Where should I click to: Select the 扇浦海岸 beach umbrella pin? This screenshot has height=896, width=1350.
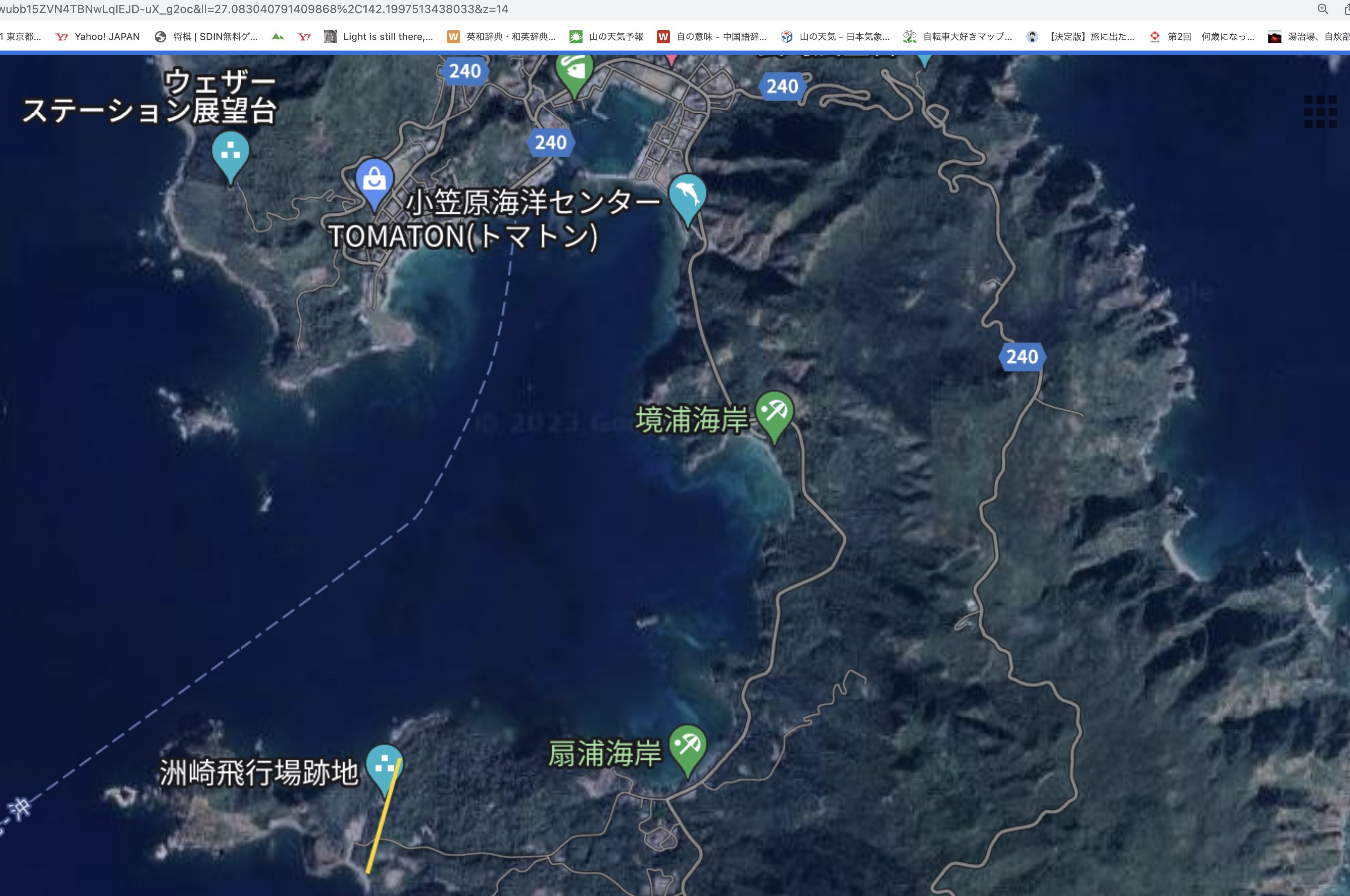(687, 746)
